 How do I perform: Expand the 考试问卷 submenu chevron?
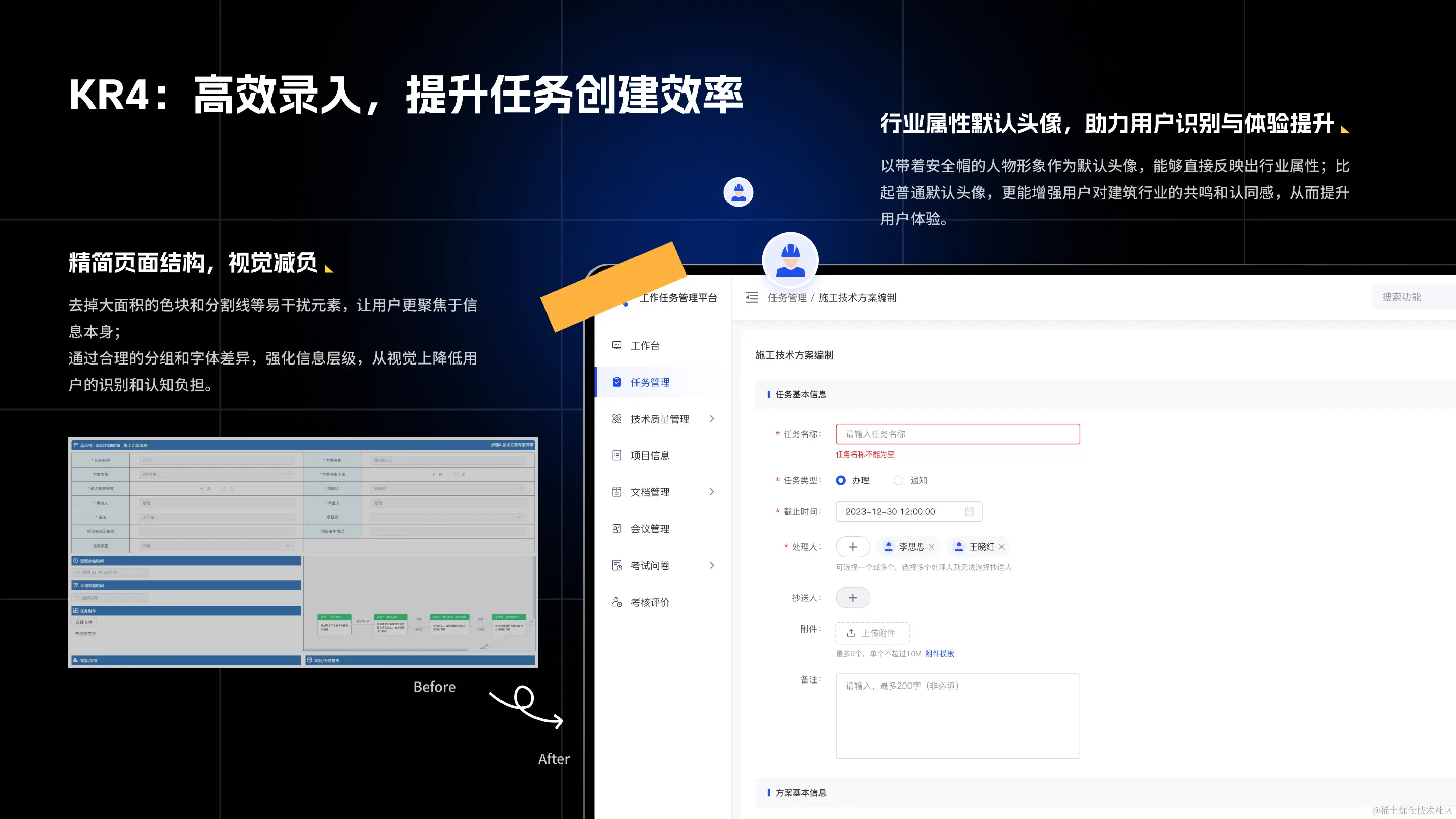tap(712, 565)
